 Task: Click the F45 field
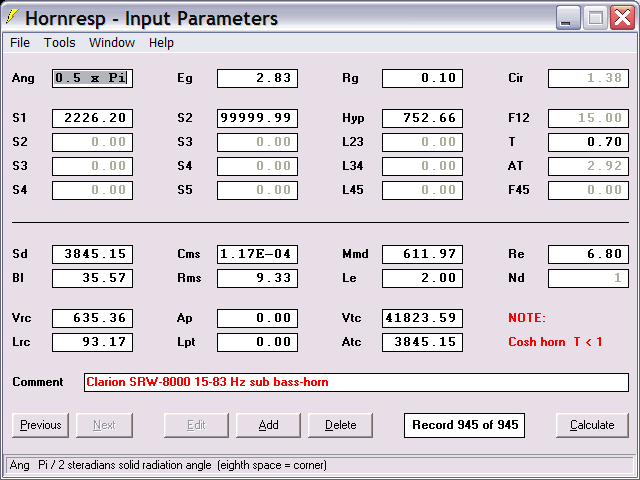588,190
